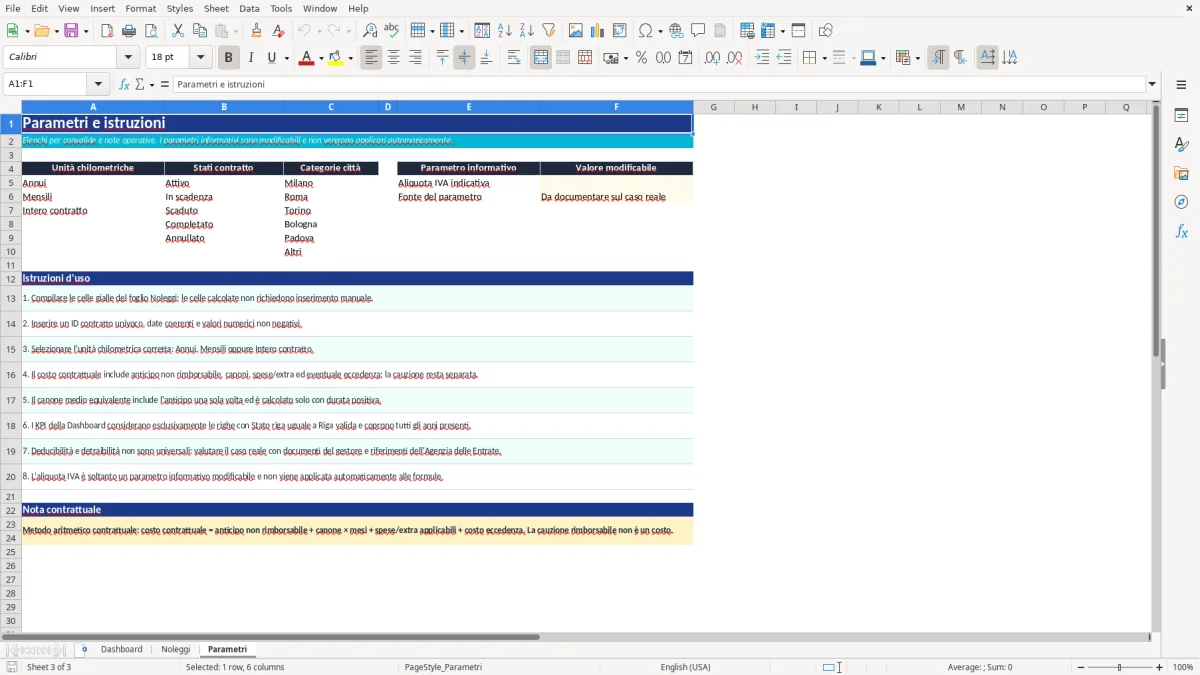Open the Data menu
Viewport: 1200px width, 675px height.
(249, 8)
